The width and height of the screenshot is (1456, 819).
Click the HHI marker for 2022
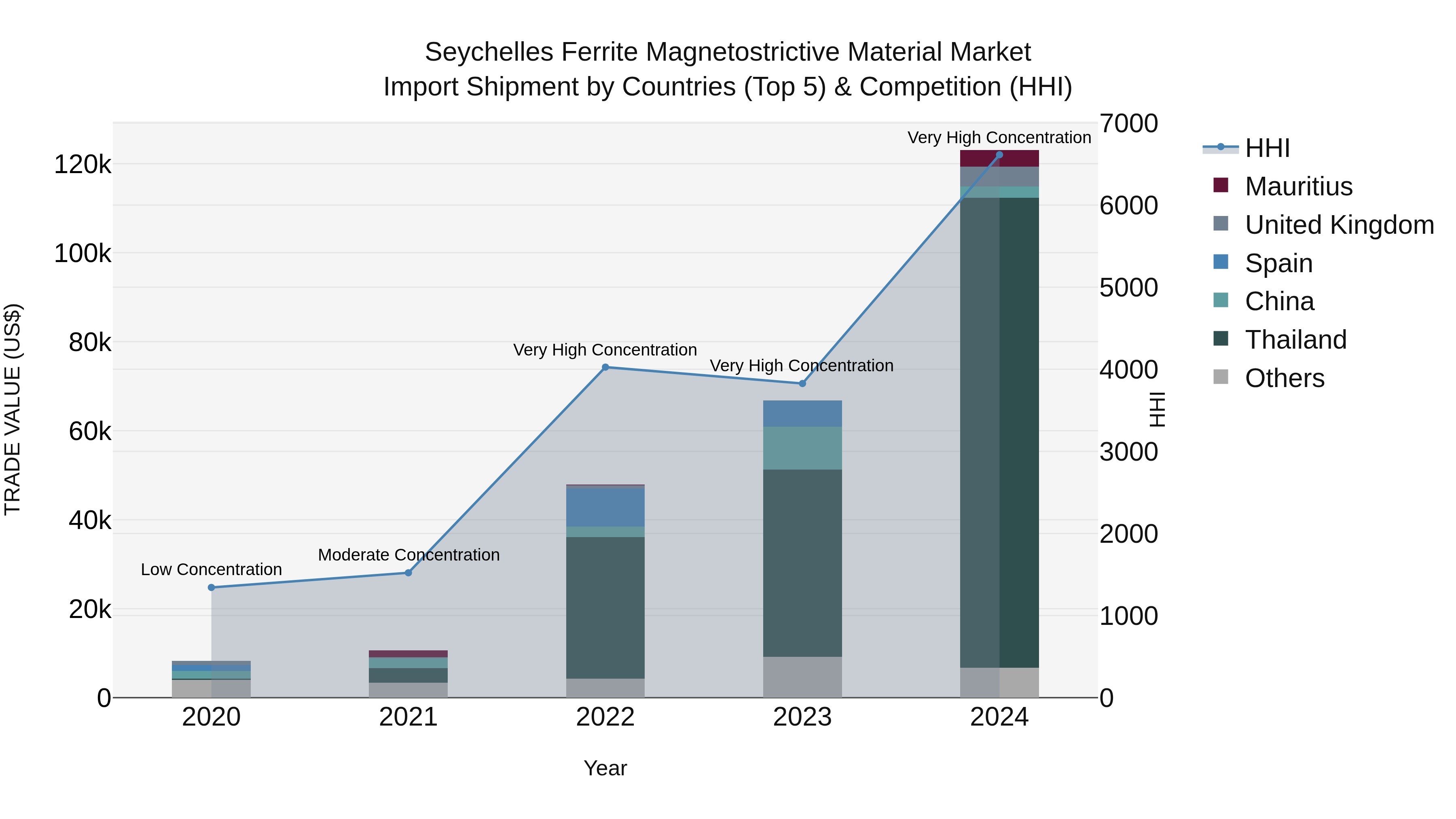[x=605, y=367]
